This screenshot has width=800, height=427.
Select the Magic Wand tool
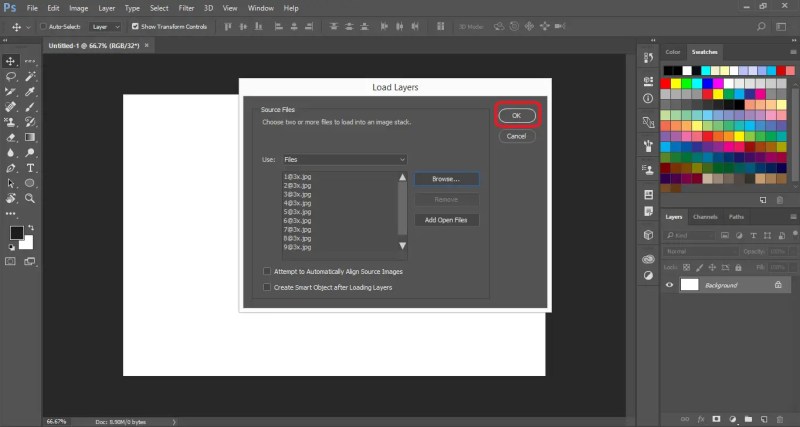point(30,77)
